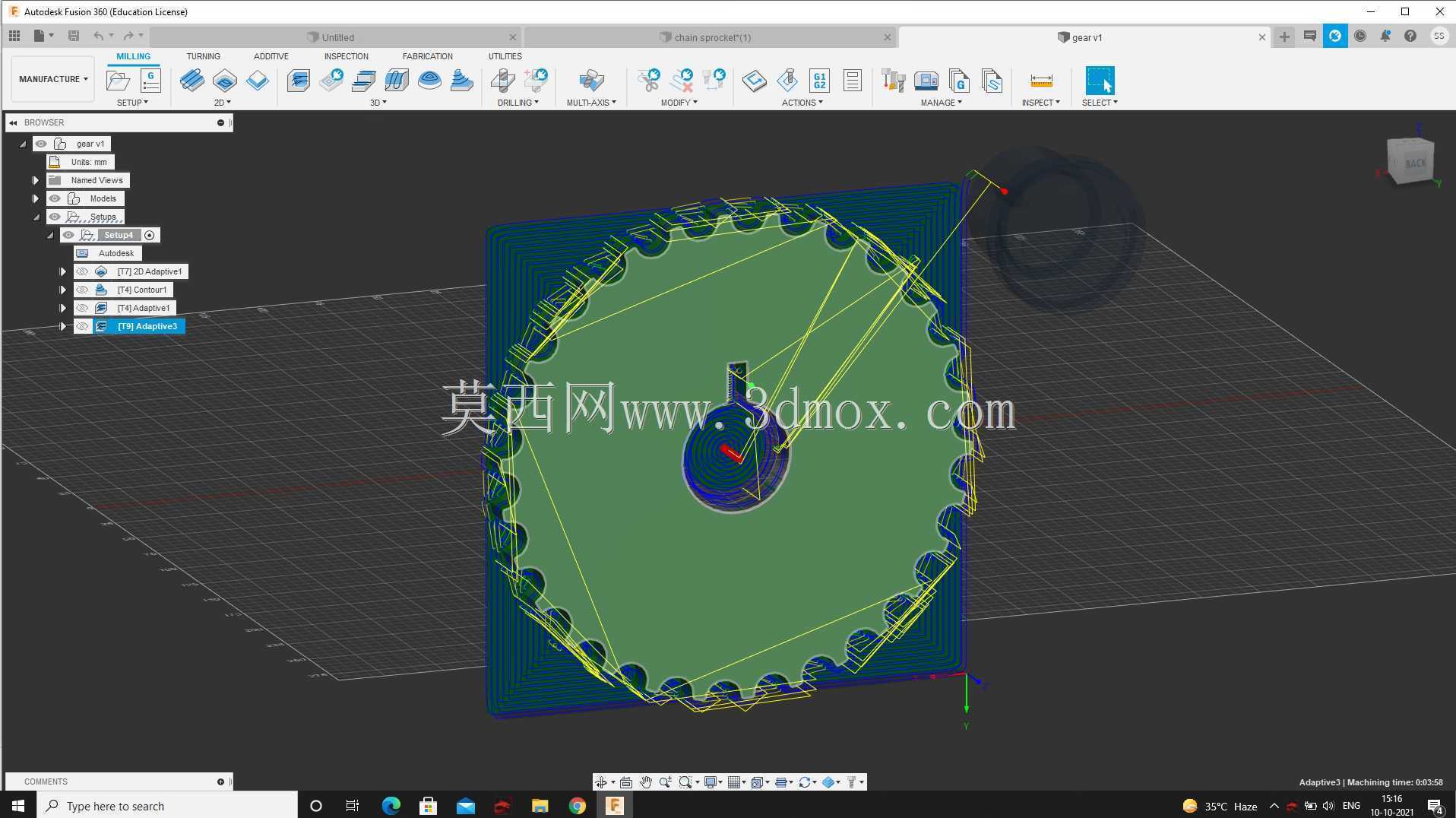
Task: Create NC program from Setup panel
Action: coord(150,81)
